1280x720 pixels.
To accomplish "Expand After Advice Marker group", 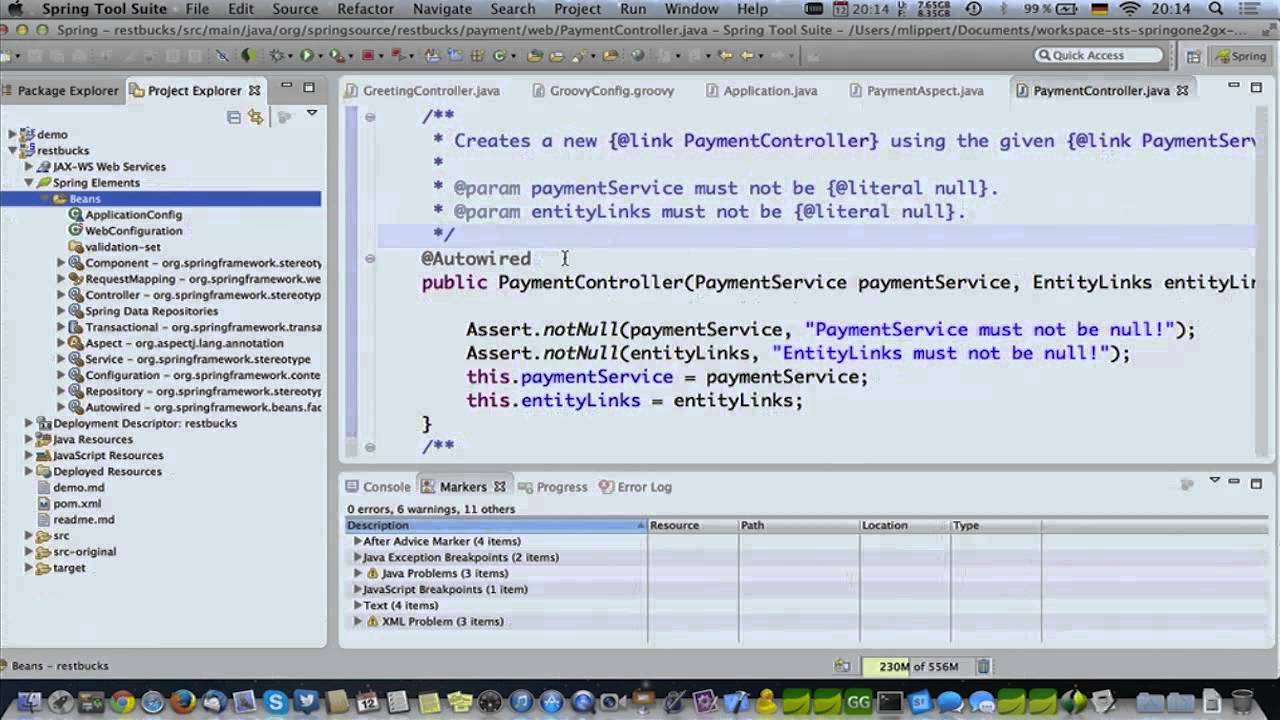I will pyautogui.click(x=358, y=541).
